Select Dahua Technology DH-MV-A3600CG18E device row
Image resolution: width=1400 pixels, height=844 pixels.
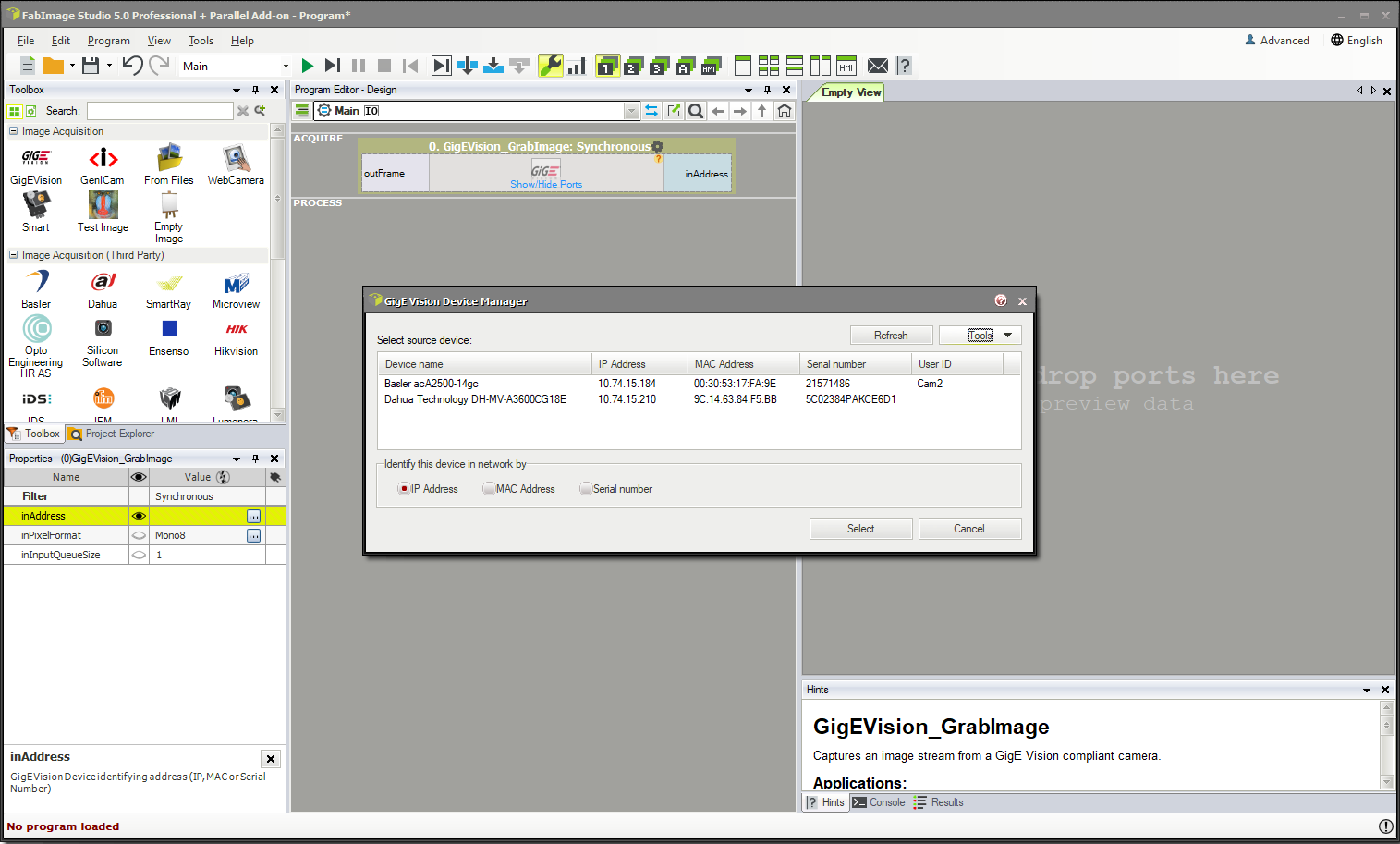click(698, 399)
